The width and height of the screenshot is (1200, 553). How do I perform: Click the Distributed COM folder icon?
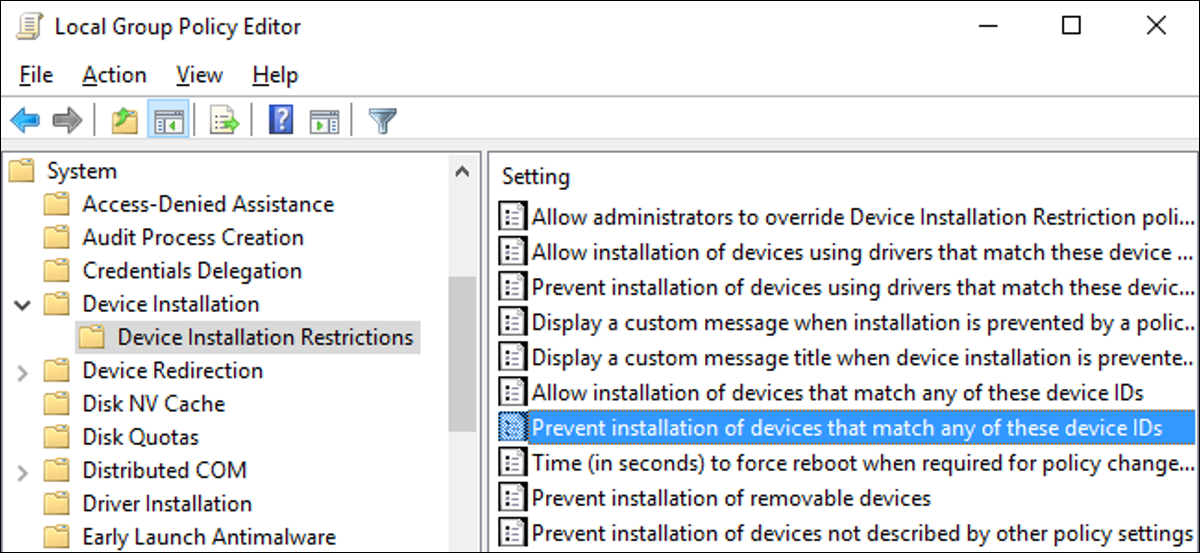(x=57, y=470)
